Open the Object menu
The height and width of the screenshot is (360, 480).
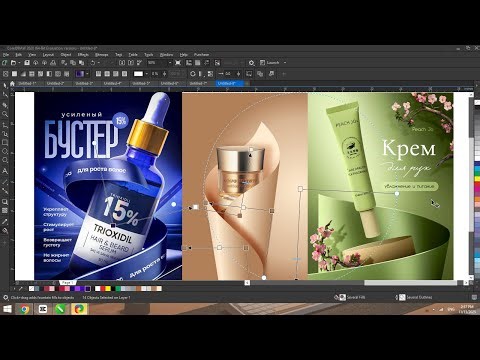66,55
